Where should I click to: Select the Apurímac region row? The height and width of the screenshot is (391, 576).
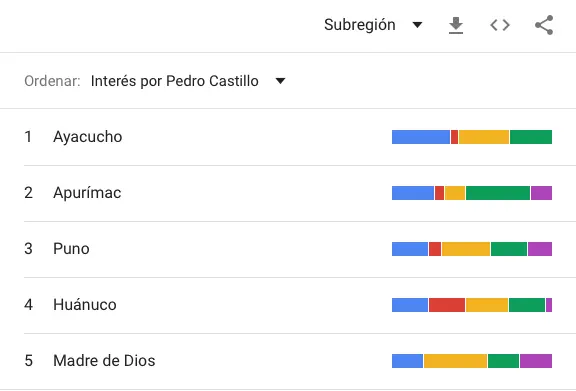tap(288, 193)
